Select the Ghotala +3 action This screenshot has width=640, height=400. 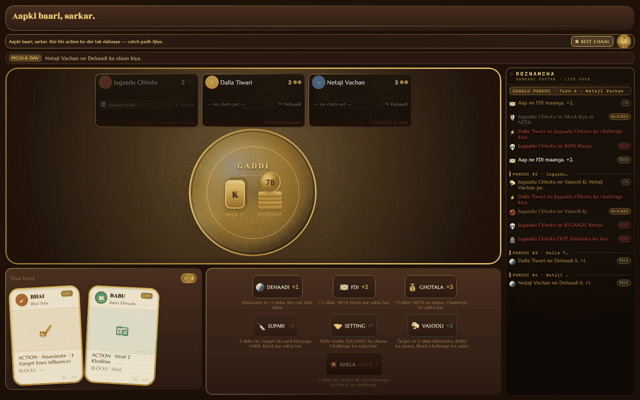point(431,287)
